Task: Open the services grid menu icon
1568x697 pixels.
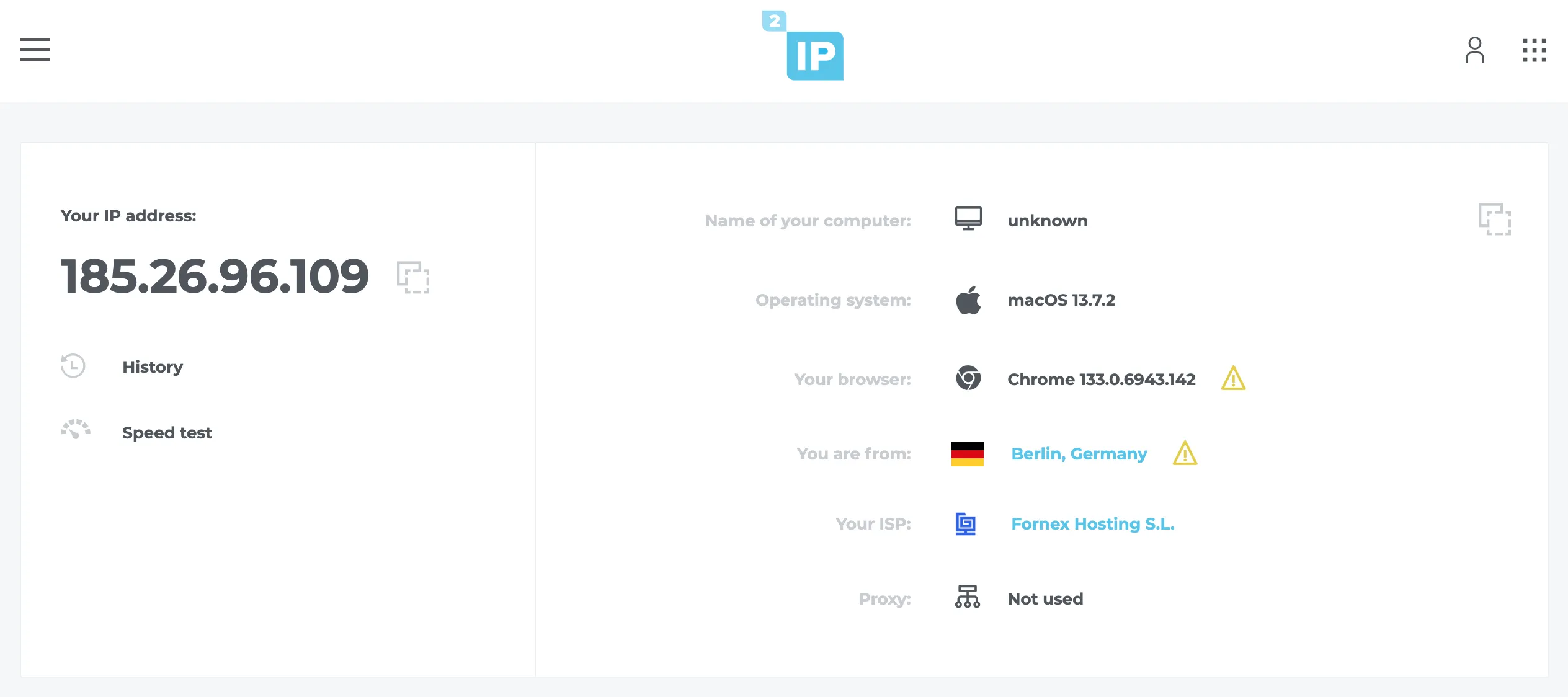Action: (1534, 50)
